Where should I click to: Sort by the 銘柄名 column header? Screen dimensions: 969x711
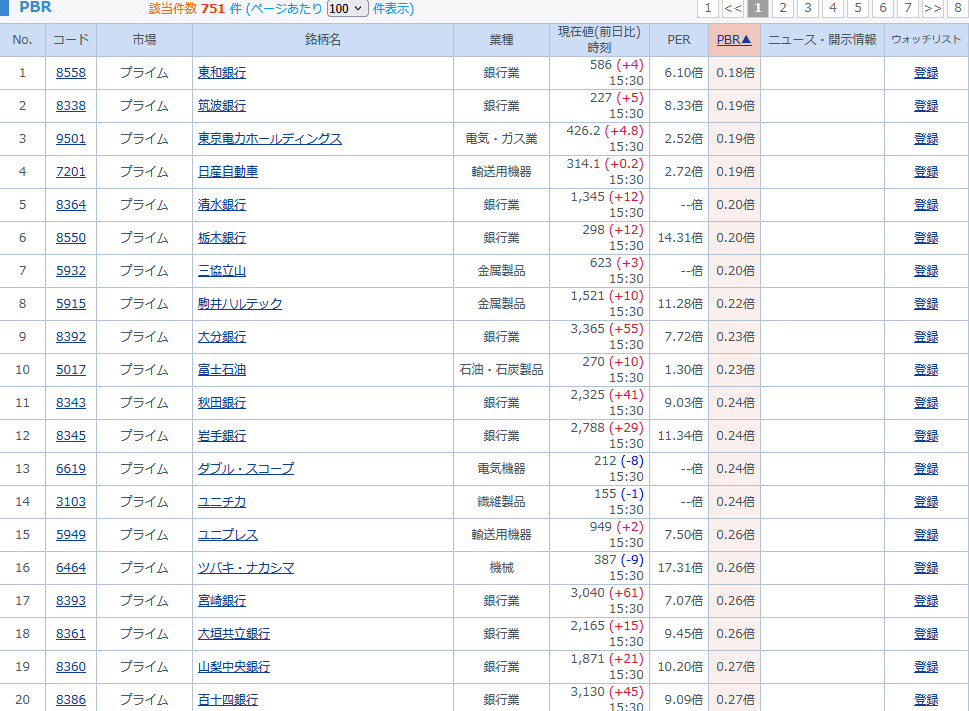click(324, 40)
